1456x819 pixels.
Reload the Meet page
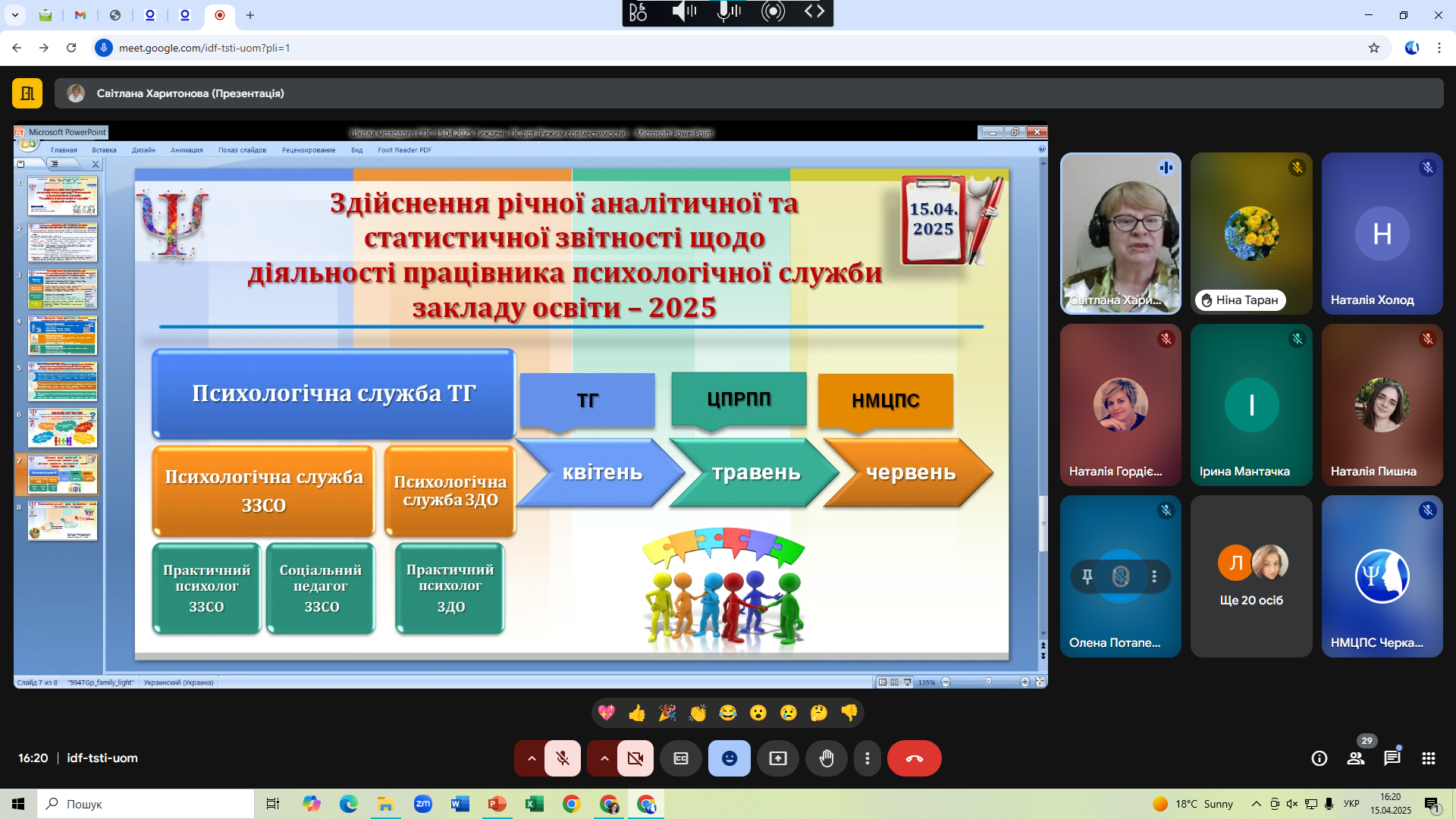click(71, 48)
